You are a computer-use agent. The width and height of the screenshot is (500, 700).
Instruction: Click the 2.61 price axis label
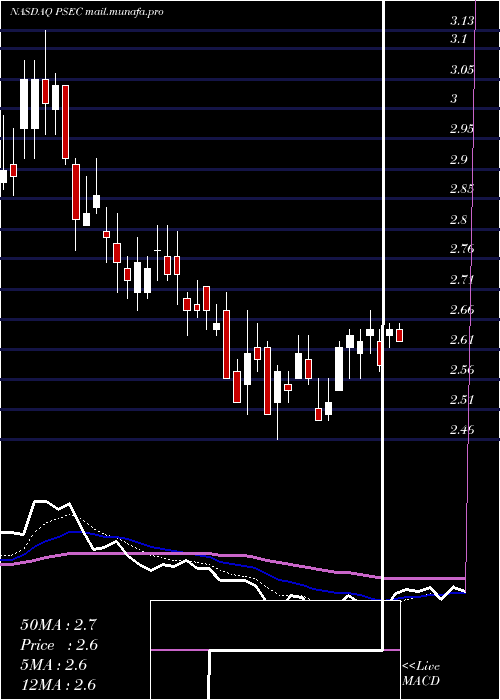[x=462, y=340]
